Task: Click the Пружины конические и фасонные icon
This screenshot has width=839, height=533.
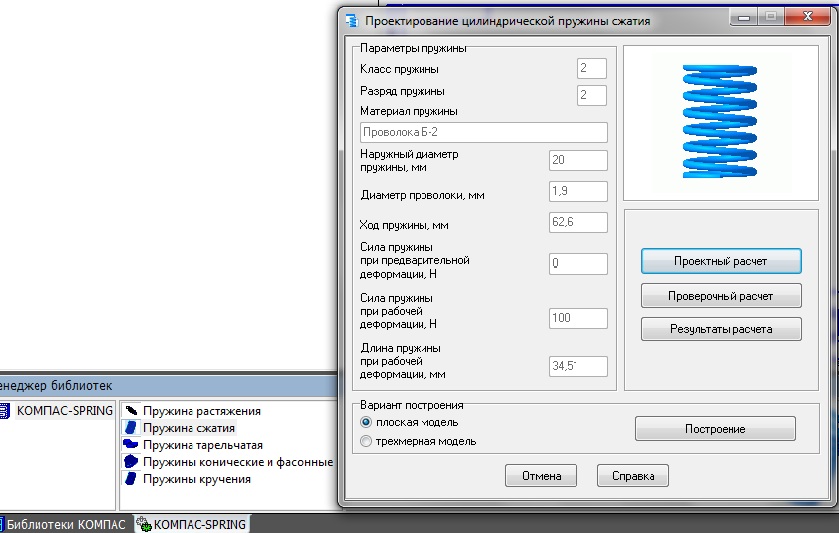Action: 131,461
